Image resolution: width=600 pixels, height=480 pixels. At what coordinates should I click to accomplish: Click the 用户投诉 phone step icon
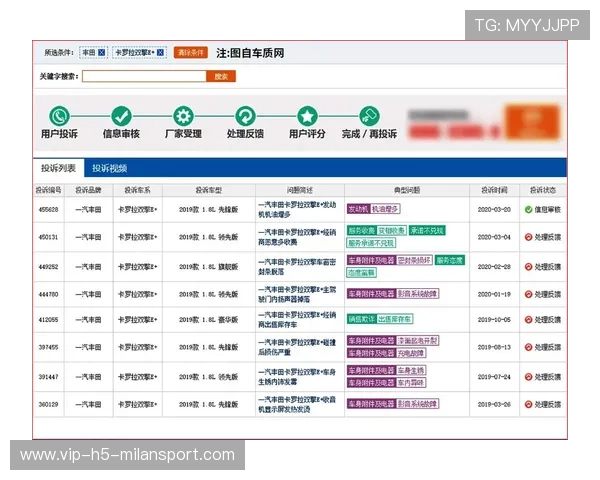[59, 116]
